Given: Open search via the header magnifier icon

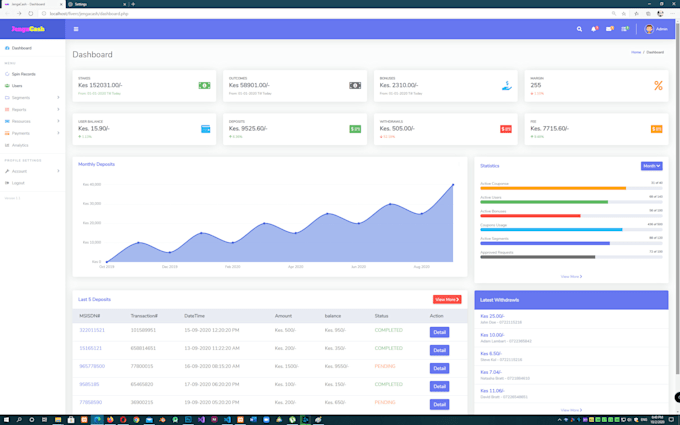Looking at the screenshot, I should pos(579,29).
